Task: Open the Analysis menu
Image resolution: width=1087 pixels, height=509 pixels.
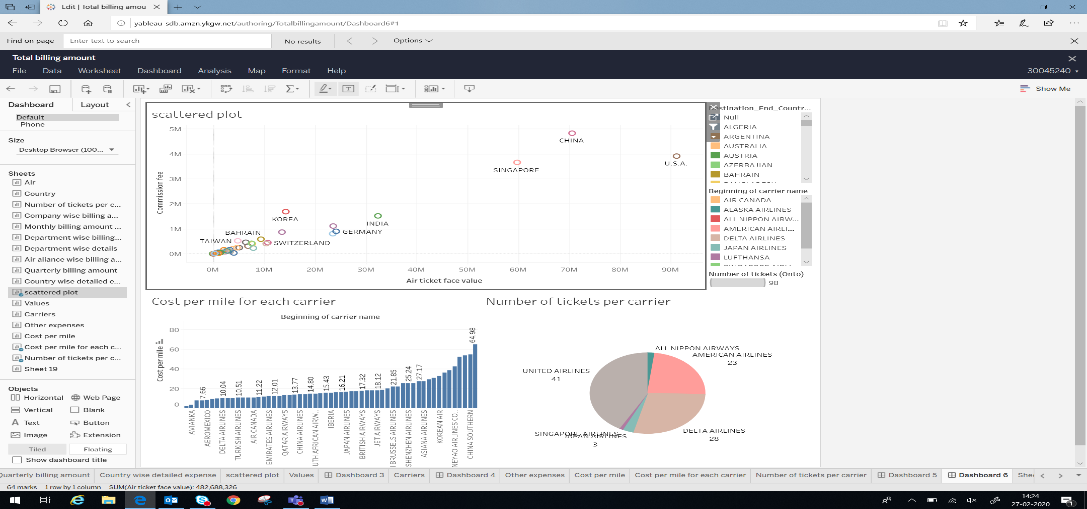Action: pyautogui.click(x=214, y=71)
